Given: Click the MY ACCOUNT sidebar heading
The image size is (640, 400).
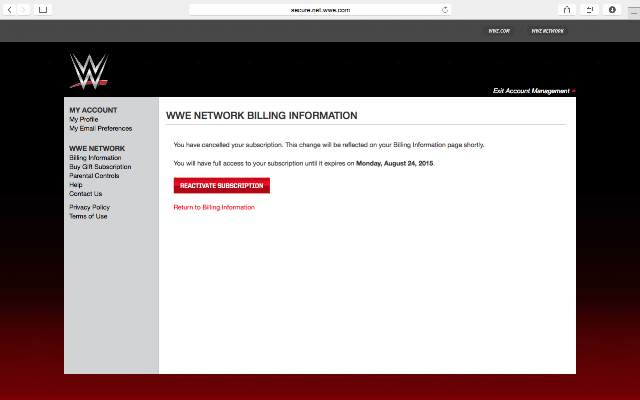Looking at the screenshot, I should tap(93, 110).
